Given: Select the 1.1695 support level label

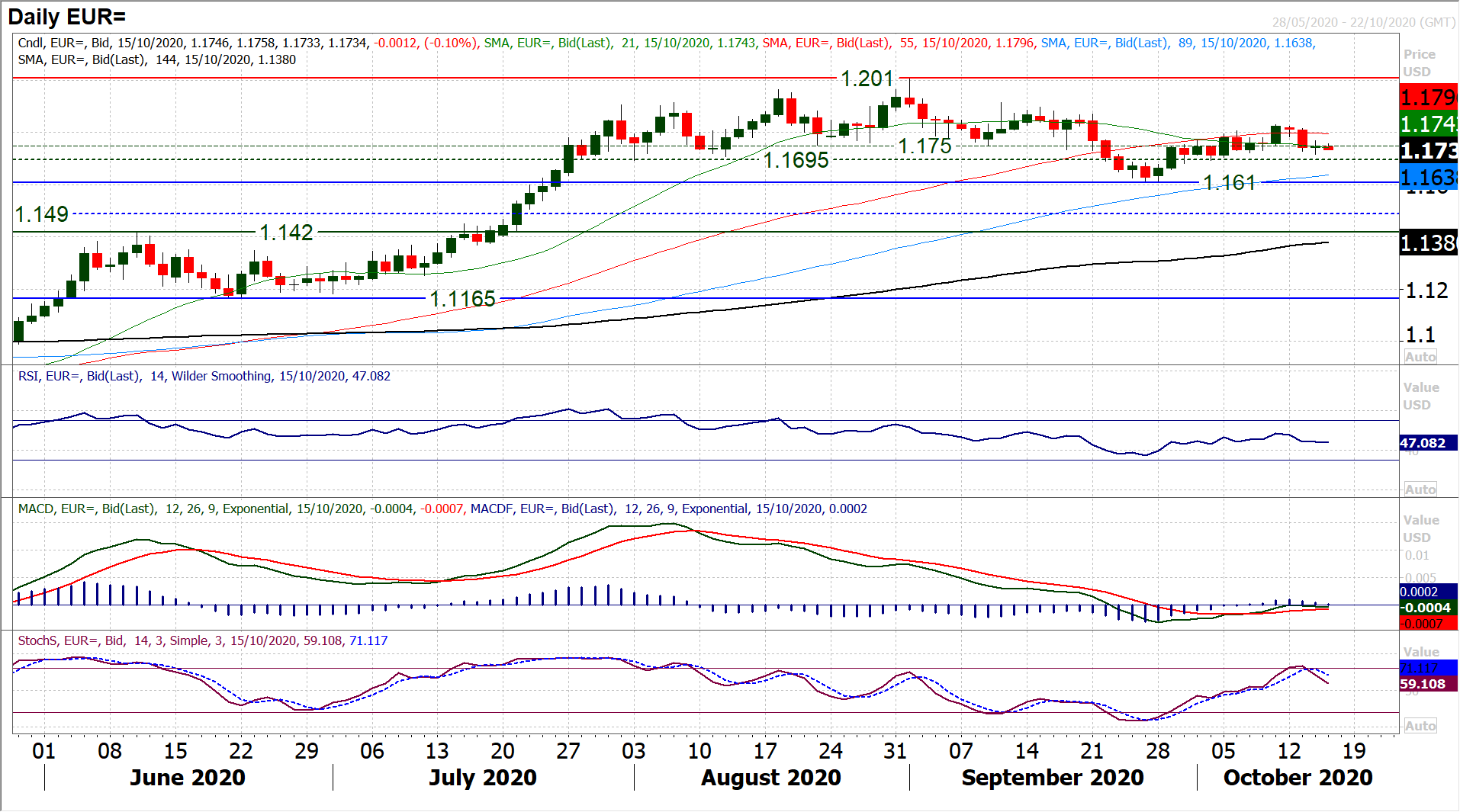Looking at the screenshot, I should 796,160.
